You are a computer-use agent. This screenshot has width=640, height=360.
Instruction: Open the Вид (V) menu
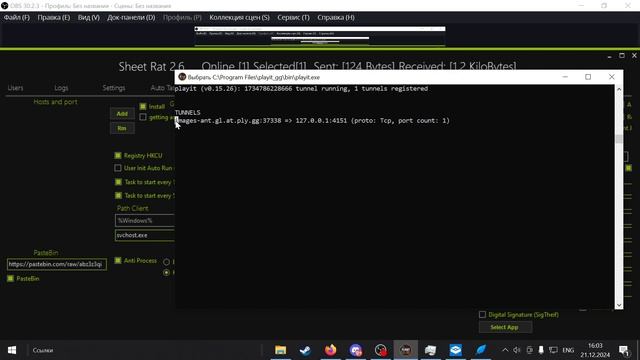89,18
